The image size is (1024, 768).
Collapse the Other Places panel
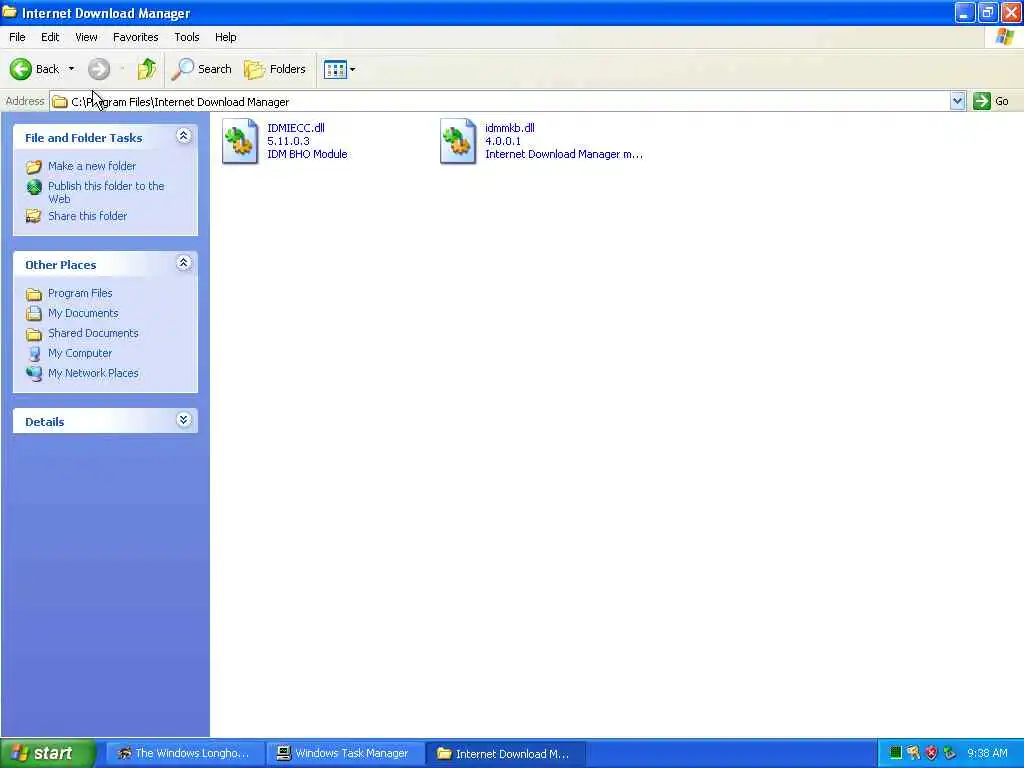click(184, 263)
